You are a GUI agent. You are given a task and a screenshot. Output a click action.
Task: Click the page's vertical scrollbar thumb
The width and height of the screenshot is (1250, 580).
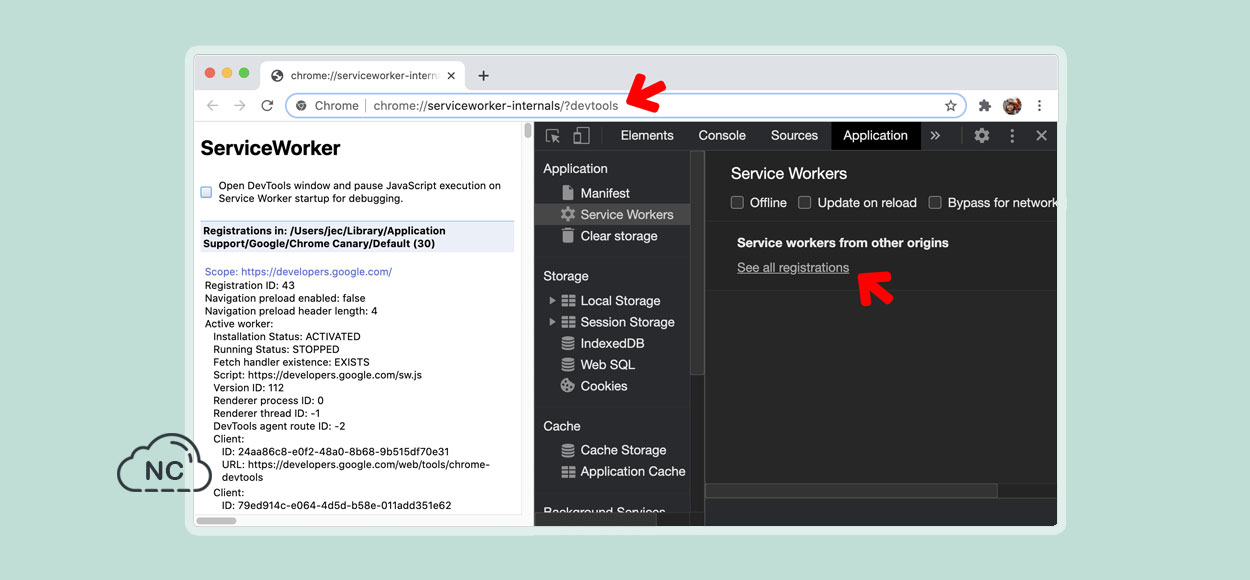coord(528,131)
